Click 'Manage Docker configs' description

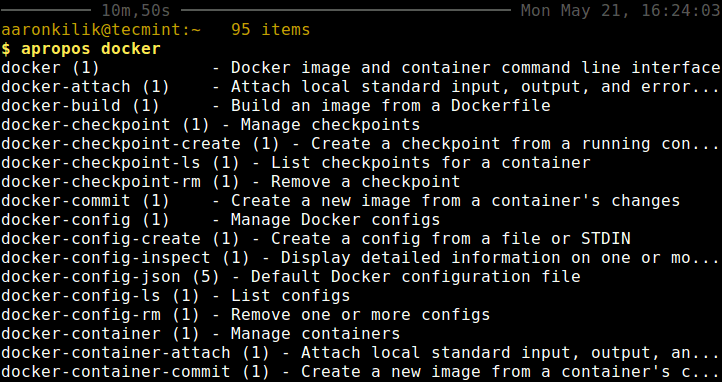coord(336,220)
